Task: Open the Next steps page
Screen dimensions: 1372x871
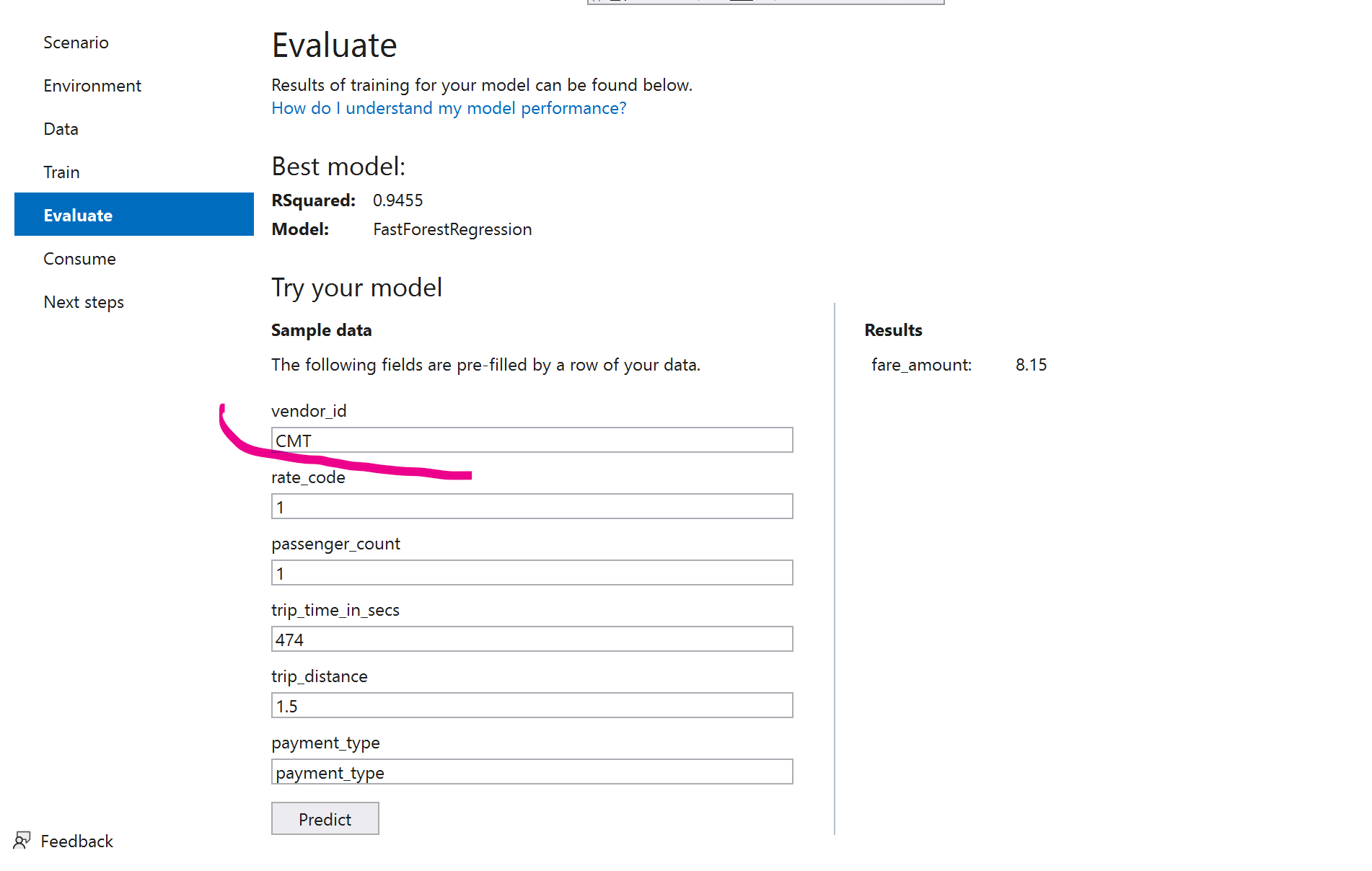Action: tap(84, 301)
